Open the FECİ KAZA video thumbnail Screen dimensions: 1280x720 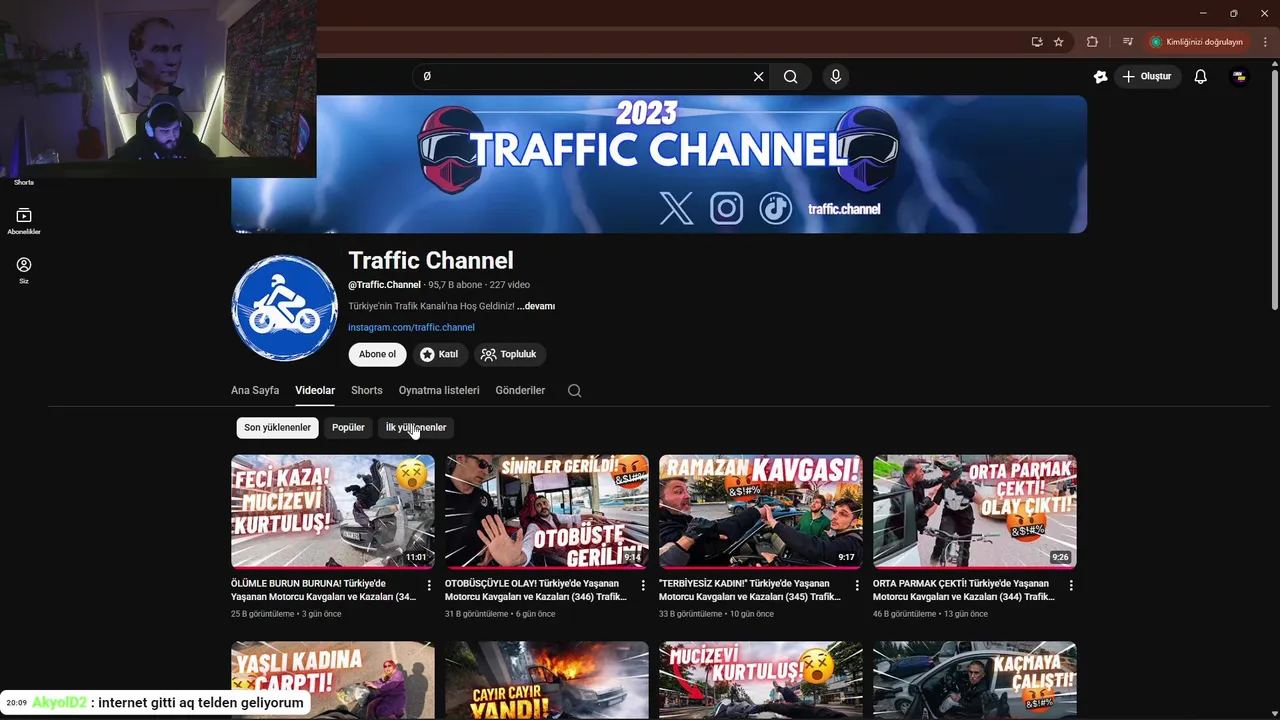(x=333, y=512)
